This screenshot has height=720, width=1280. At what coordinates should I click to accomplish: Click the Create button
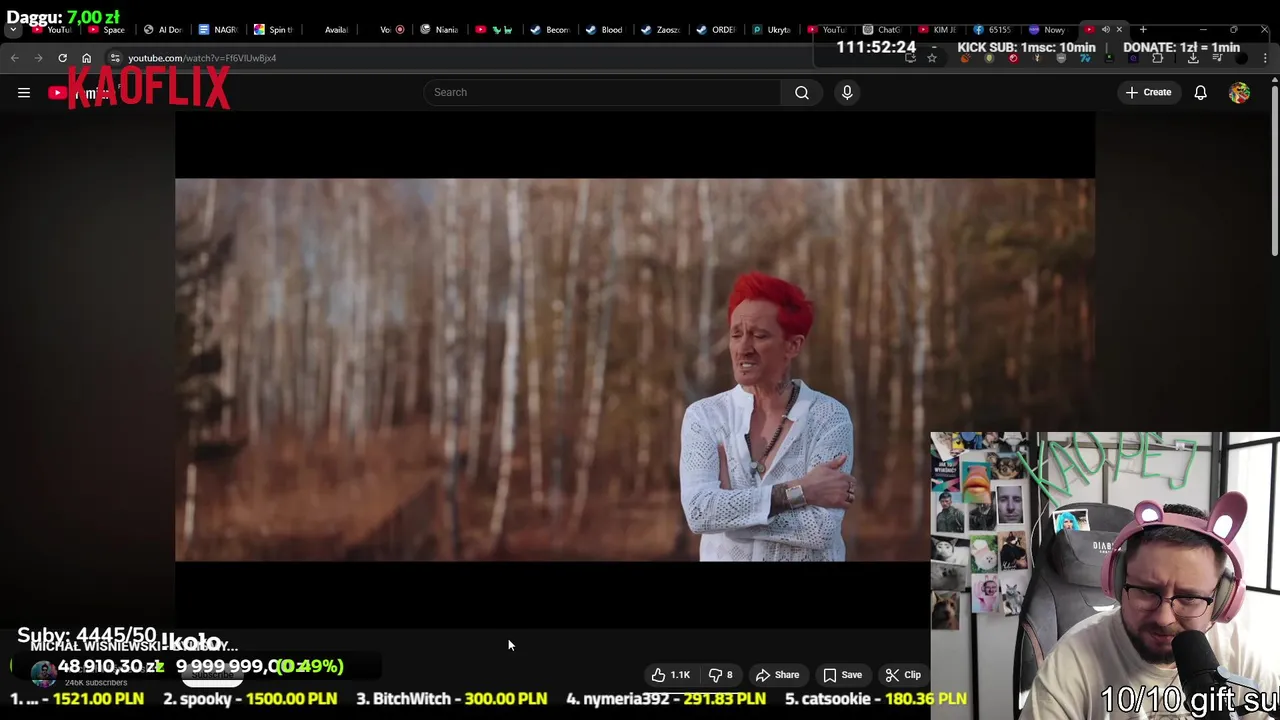[x=1148, y=92]
